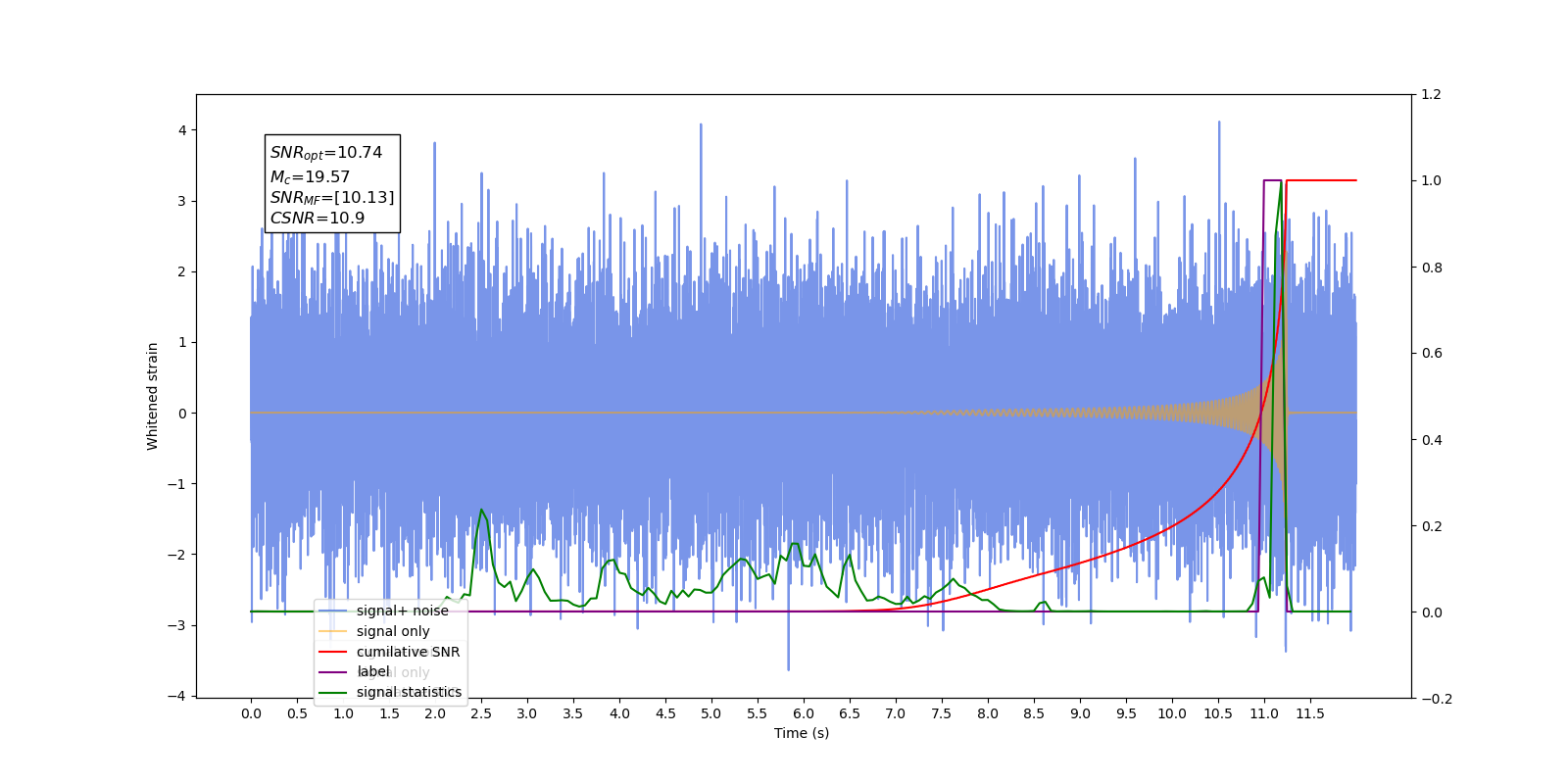Click the SNR_MF=[10.13] annotation text
1568x784 pixels.
click(332, 198)
